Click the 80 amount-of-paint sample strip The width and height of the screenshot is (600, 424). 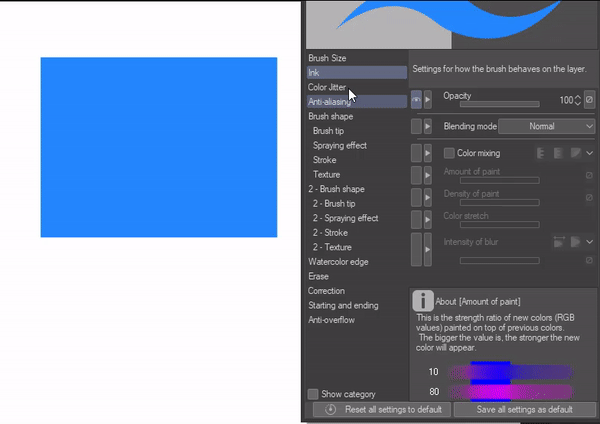point(511,392)
